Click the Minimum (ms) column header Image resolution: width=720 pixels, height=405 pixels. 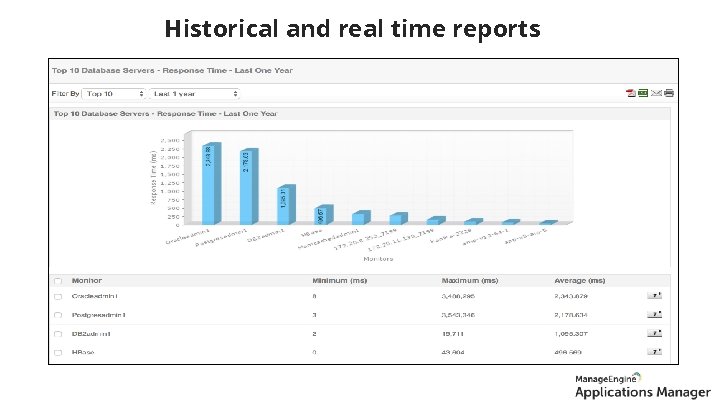tap(339, 281)
